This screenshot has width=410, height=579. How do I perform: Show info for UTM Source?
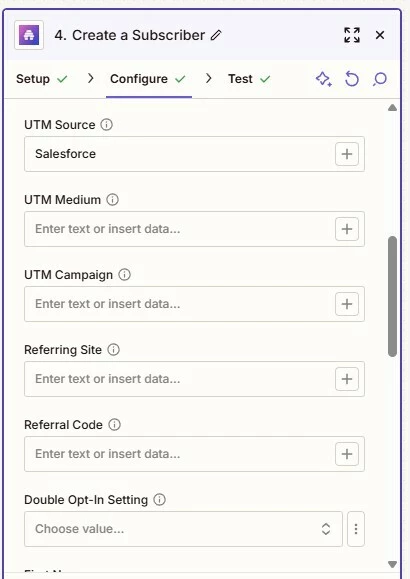(x=106, y=125)
